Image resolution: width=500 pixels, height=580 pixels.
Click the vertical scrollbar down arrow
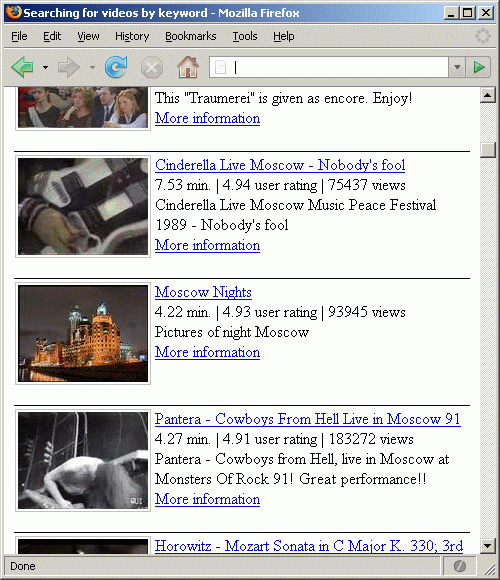coord(488,546)
